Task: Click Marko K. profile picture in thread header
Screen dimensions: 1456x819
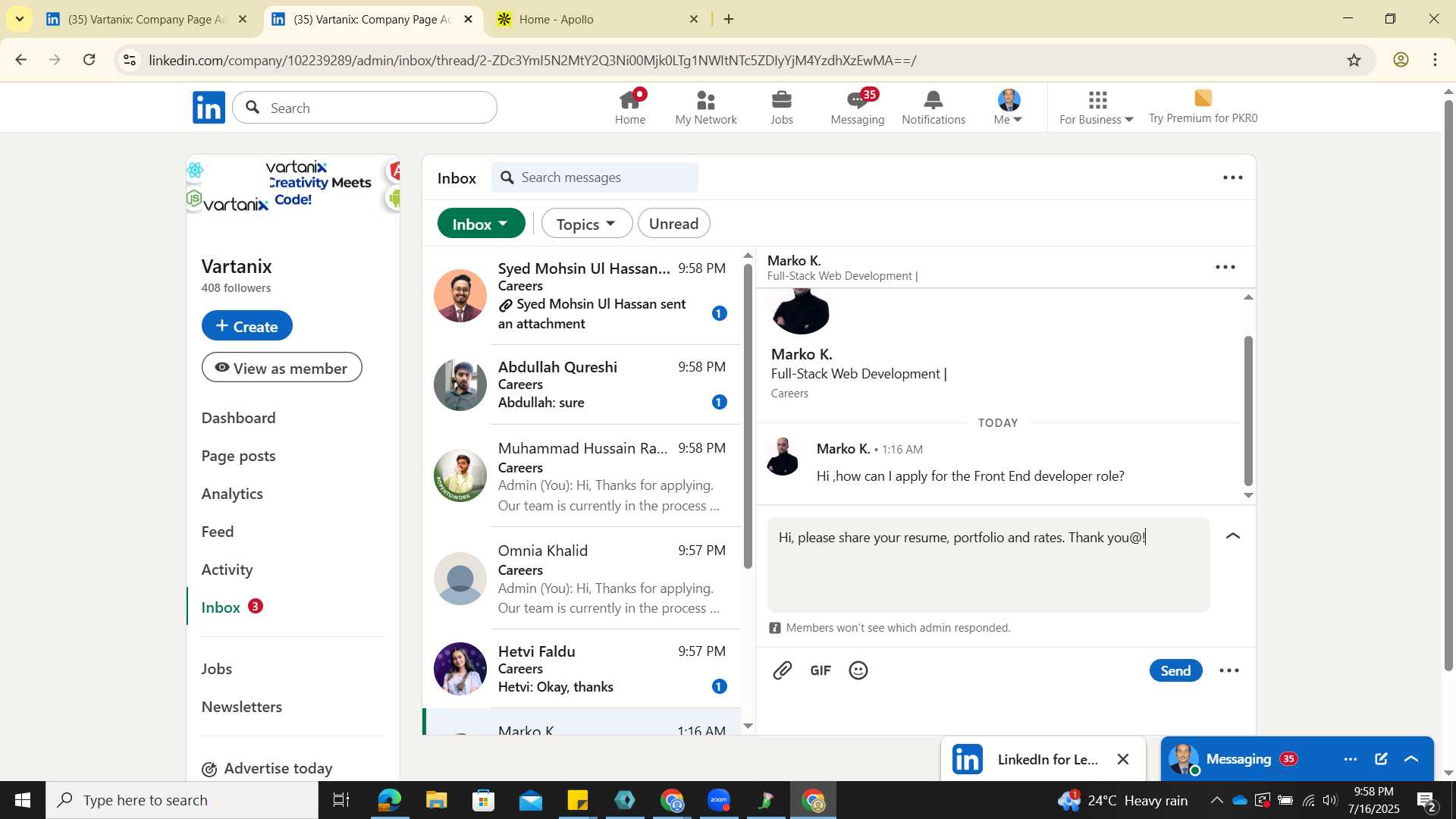Action: click(801, 312)
